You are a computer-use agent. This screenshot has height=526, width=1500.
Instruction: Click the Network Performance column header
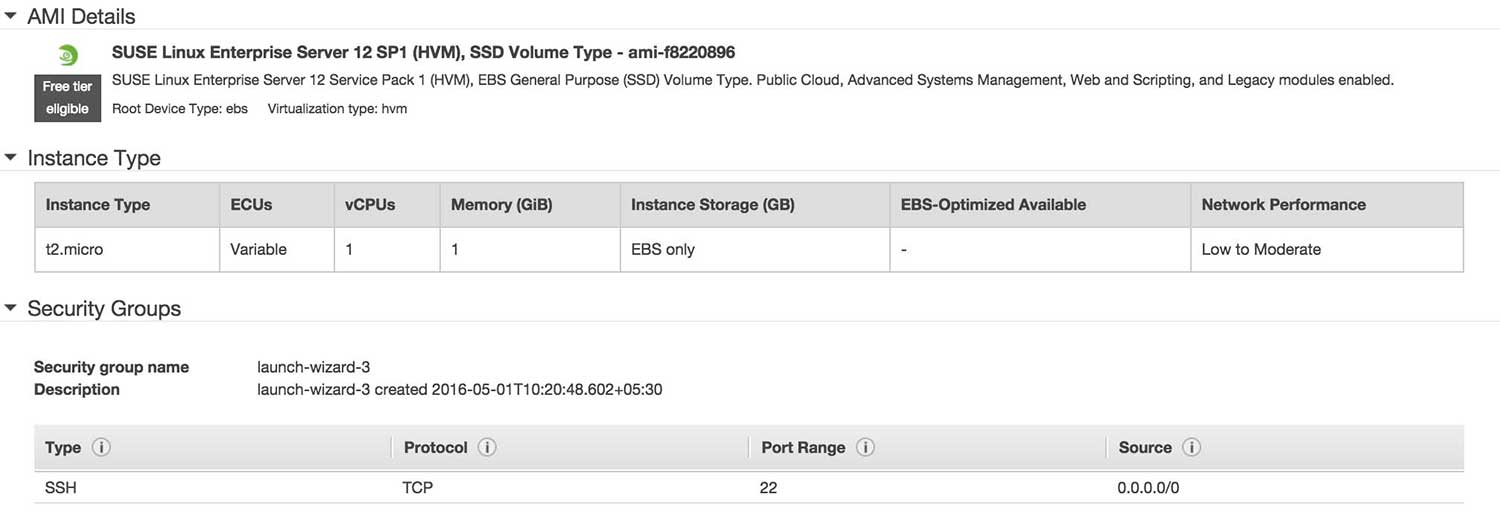(x=1283, y=204)
